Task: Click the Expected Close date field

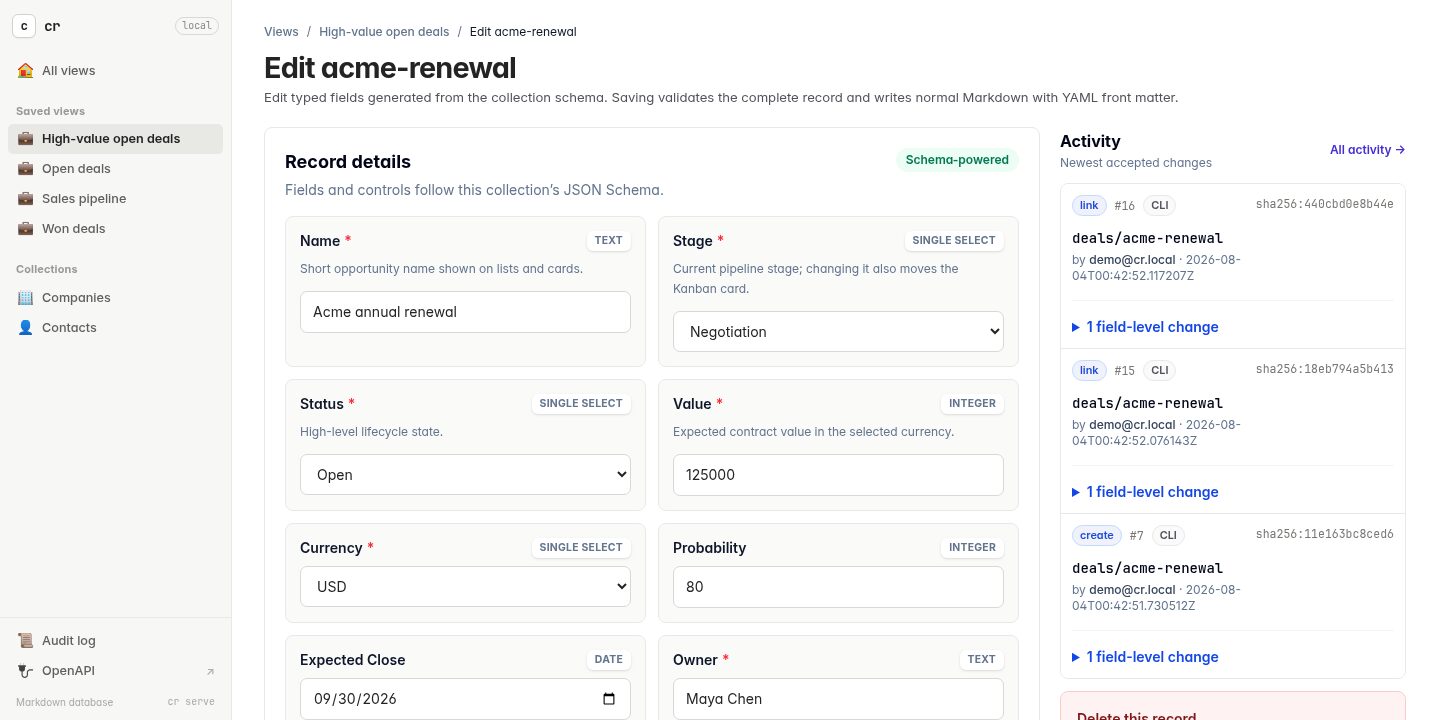Action: coord(465,699)
